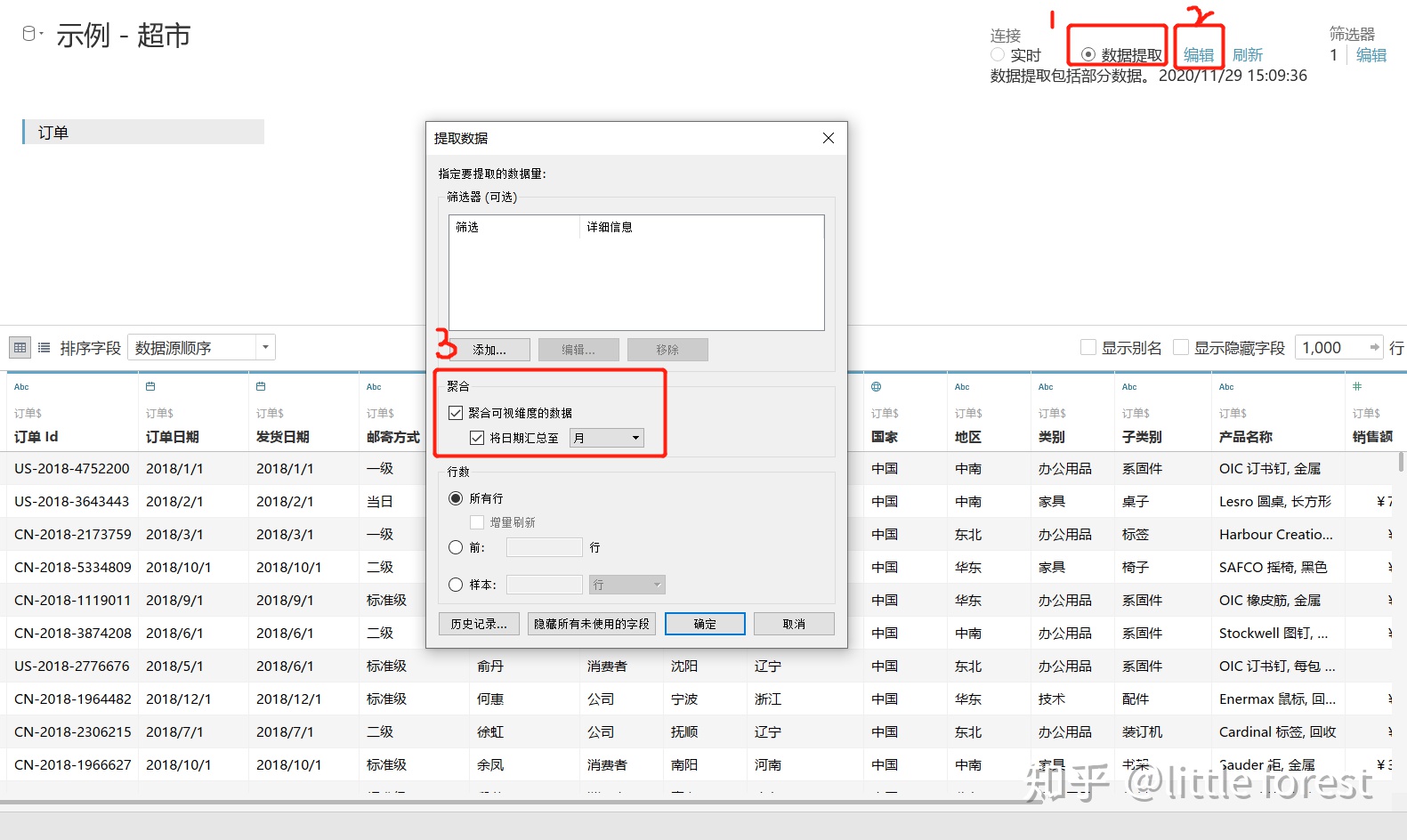
Task: Open date rollup 月 dropdown
Action: coord(606,438)
